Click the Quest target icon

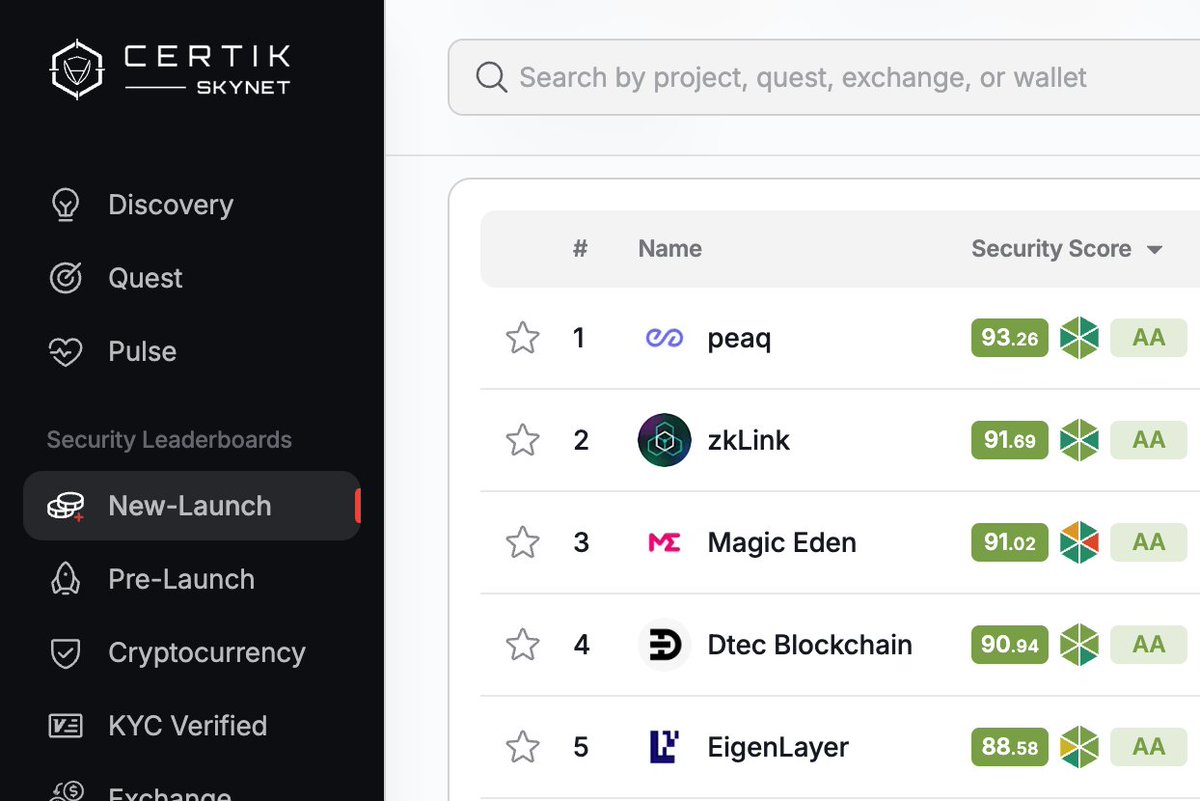(65, 278)
